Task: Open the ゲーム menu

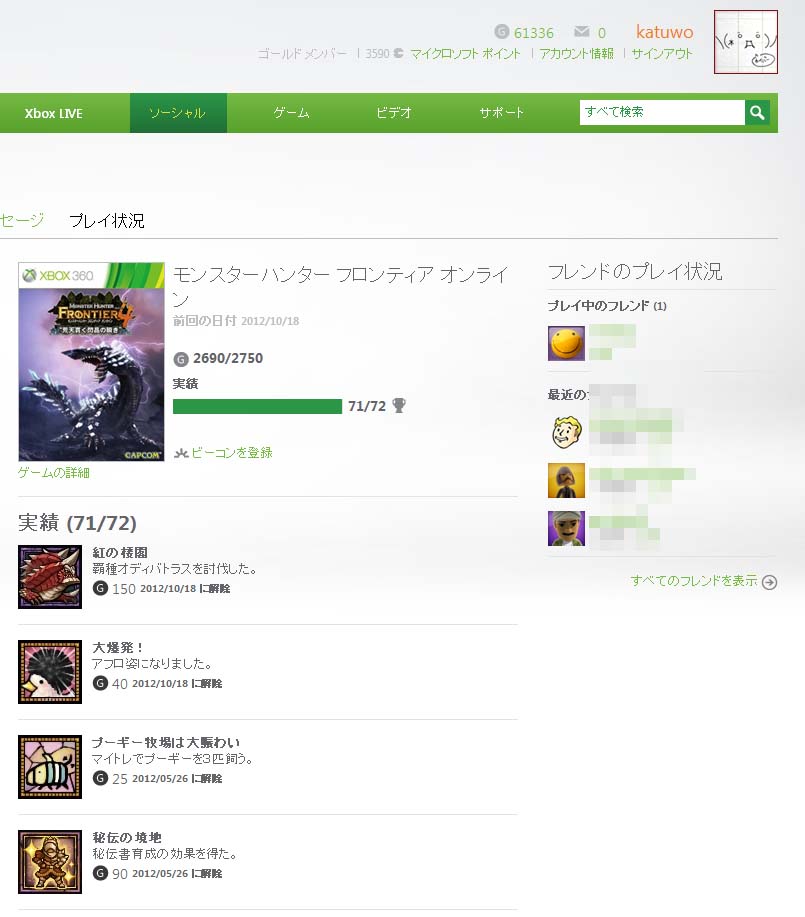Action: [291, 113]
